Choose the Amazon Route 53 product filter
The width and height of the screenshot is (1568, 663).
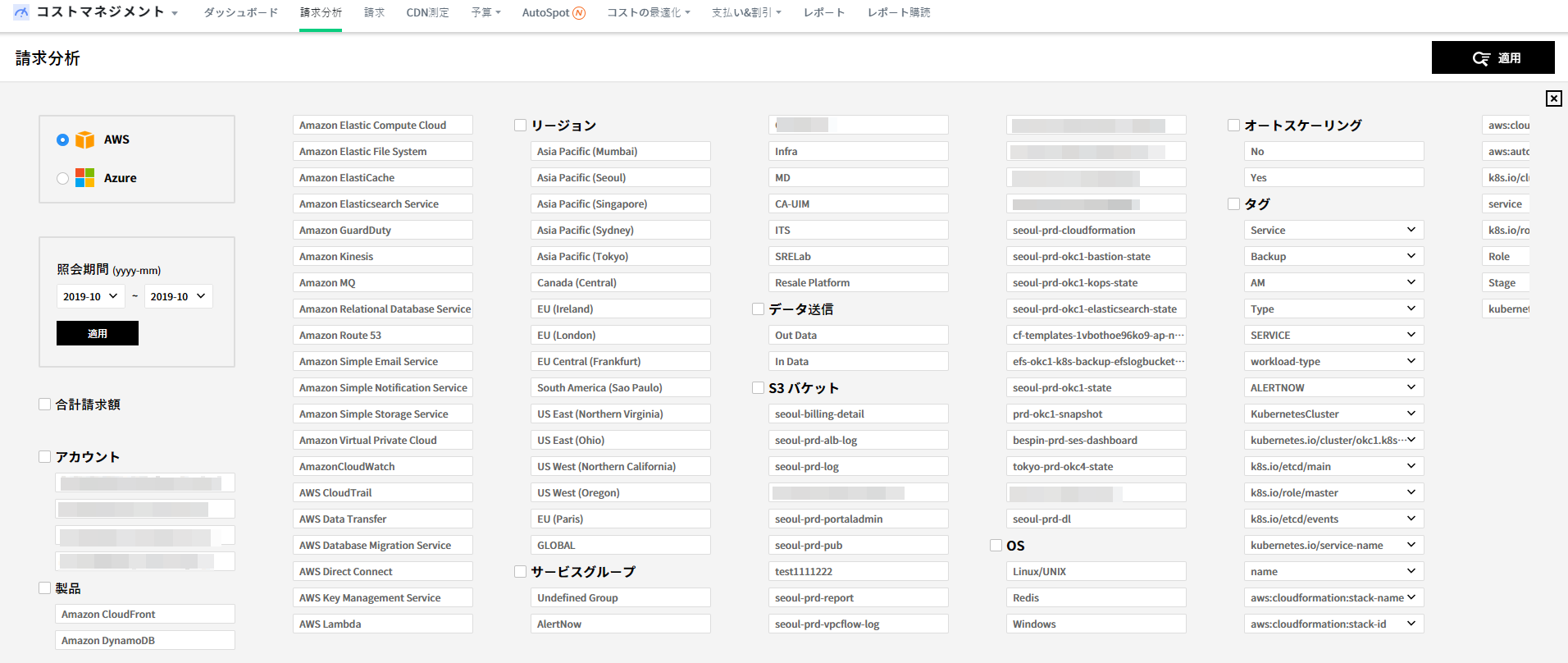pos(382,335)
